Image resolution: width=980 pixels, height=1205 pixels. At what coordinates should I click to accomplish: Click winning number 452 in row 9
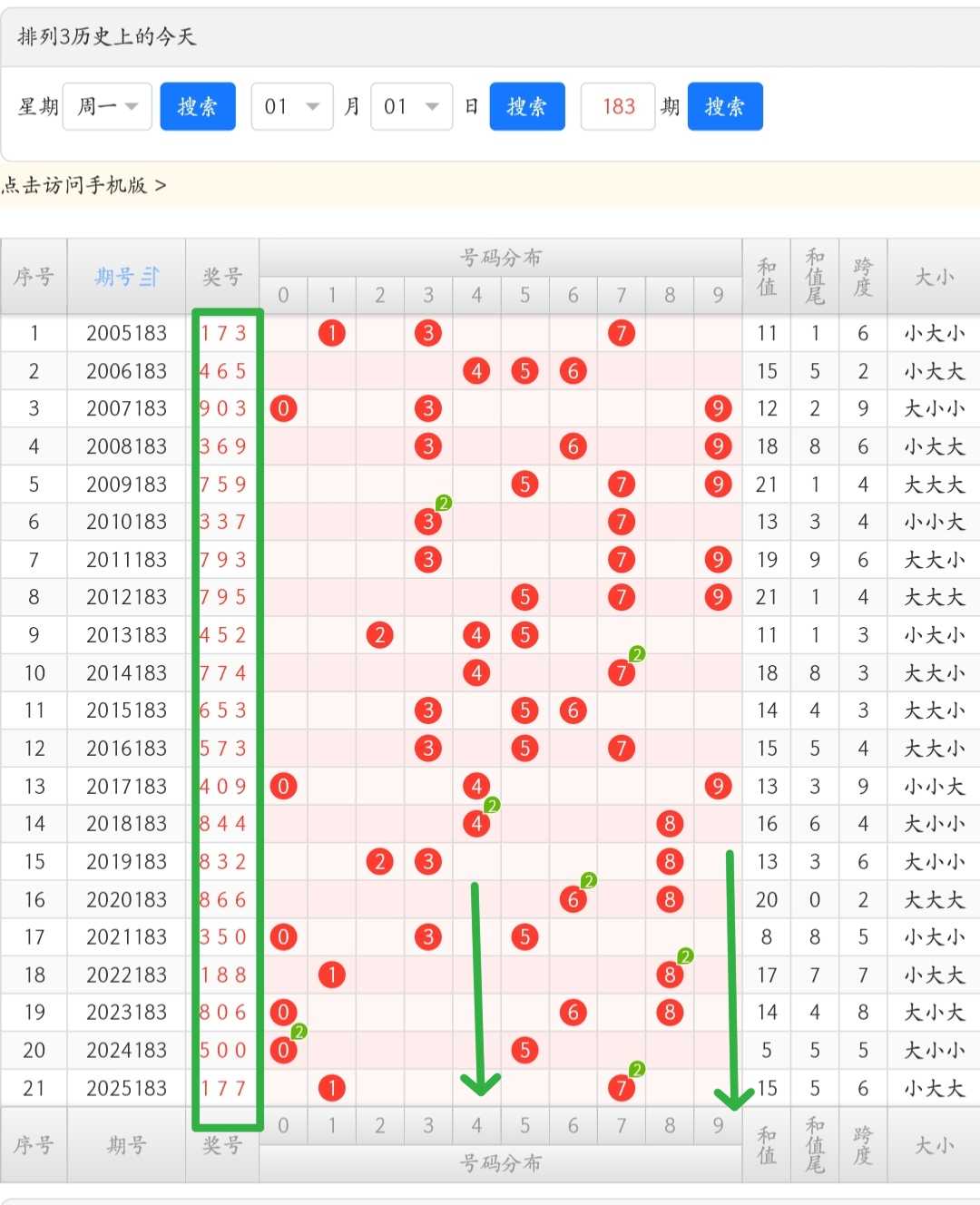pos(223,635)
